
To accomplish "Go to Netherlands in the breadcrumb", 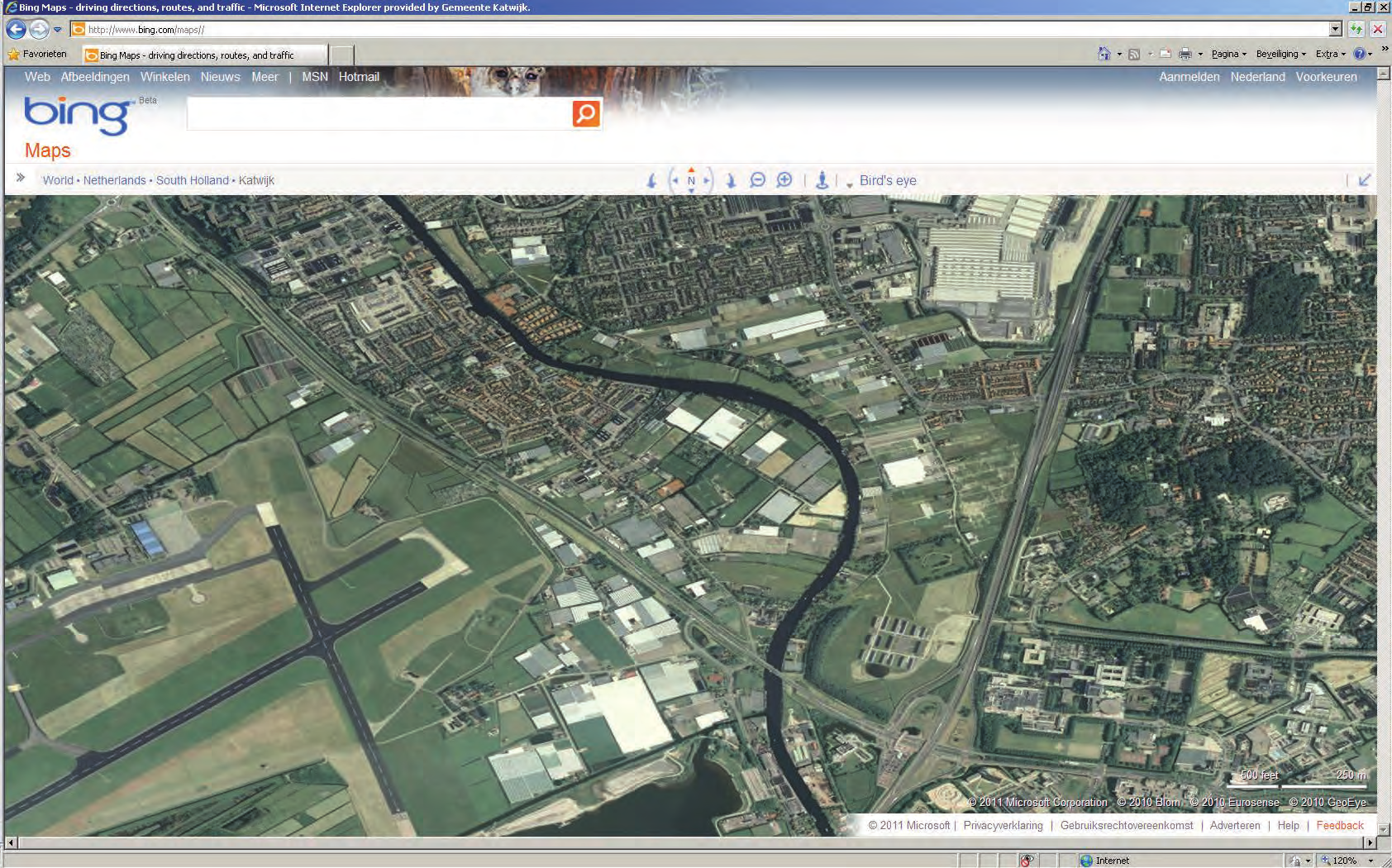I will (x=114, y=180).
